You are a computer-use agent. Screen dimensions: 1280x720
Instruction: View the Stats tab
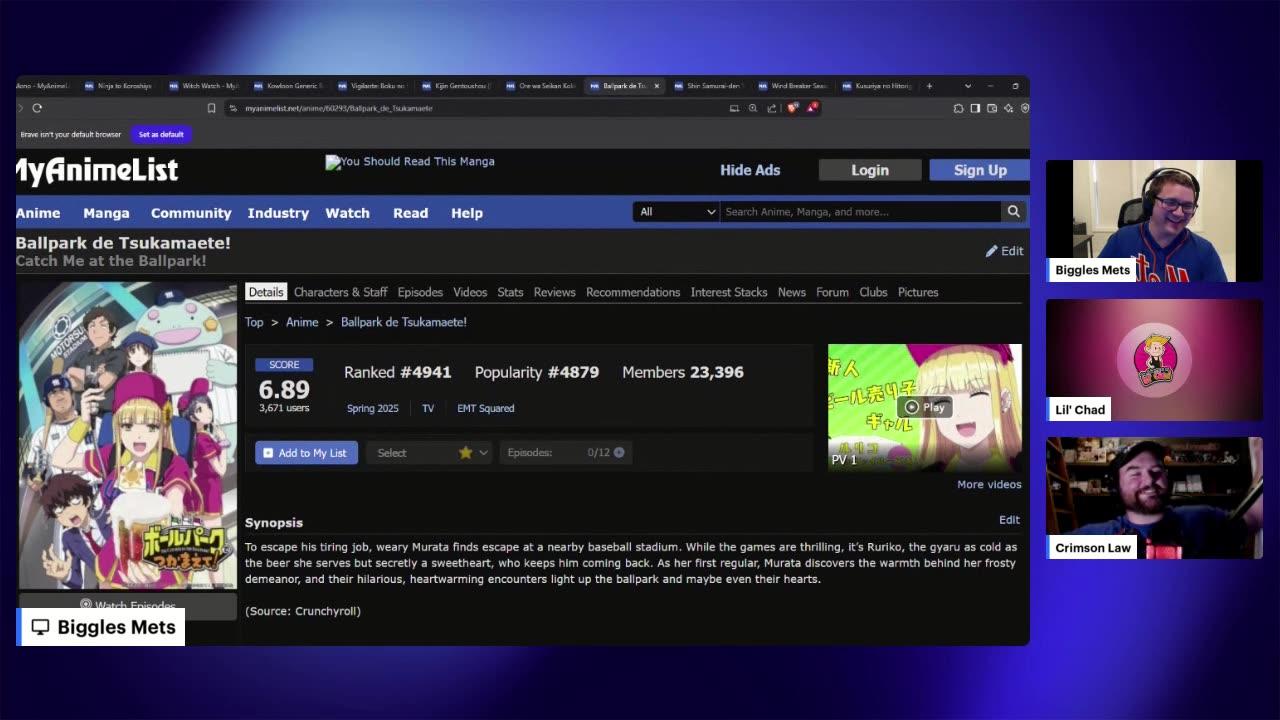point(510,292)
